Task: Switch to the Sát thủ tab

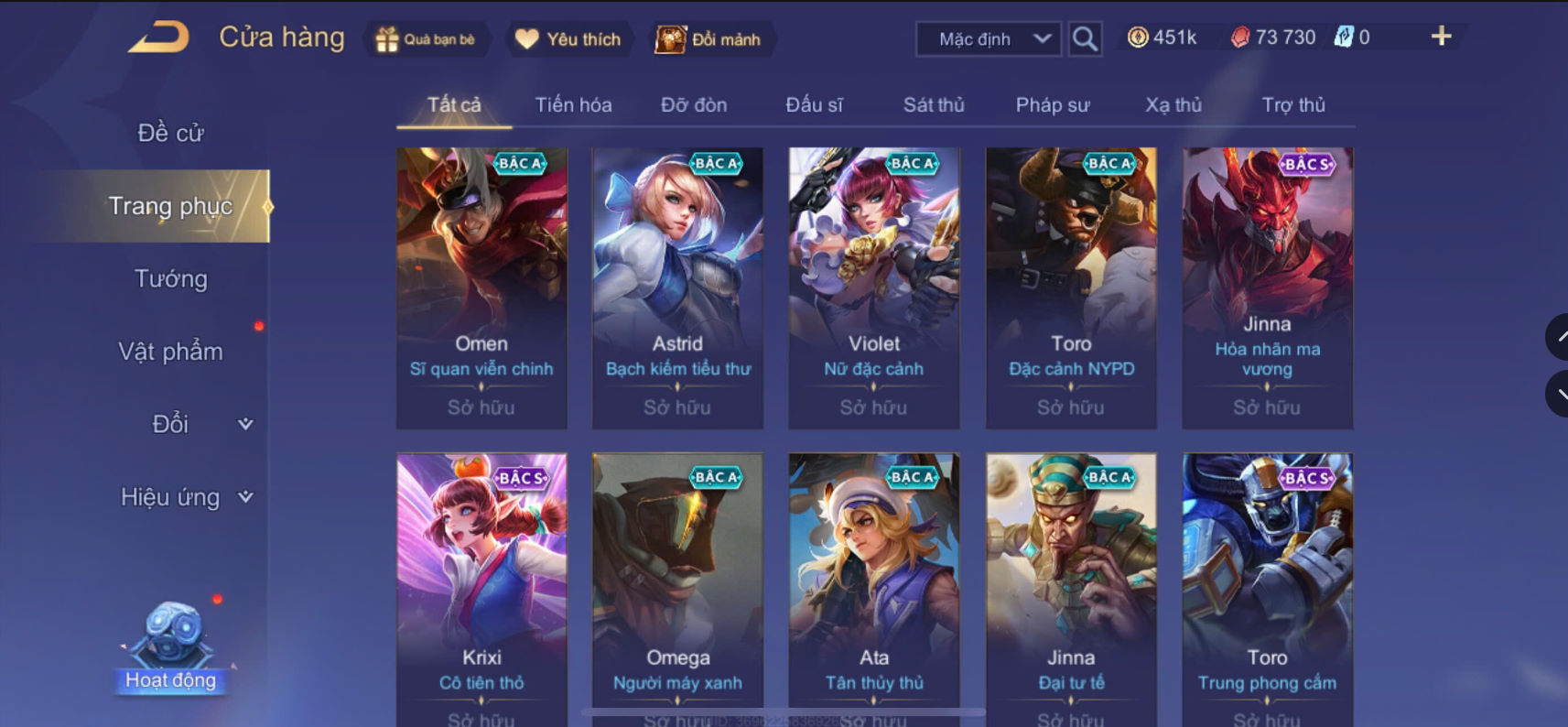Action: click(x=934, y=104)
